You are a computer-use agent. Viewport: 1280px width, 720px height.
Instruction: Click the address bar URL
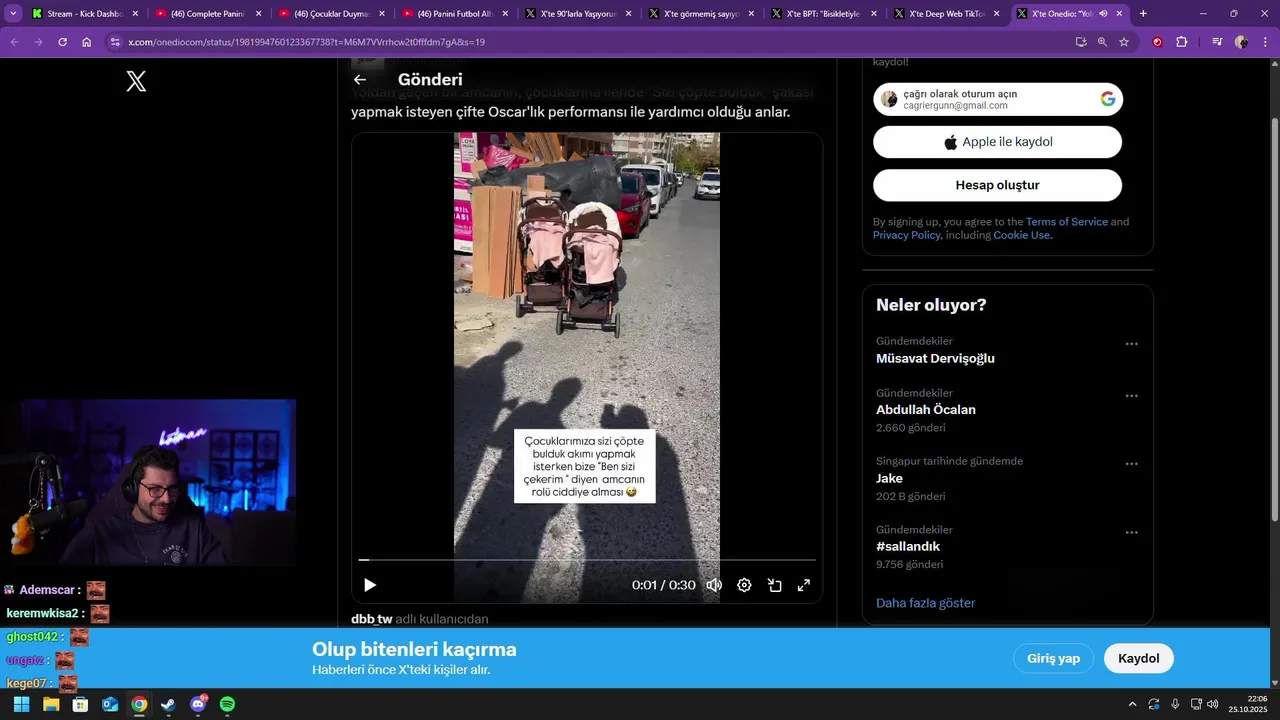click(307, 42)
